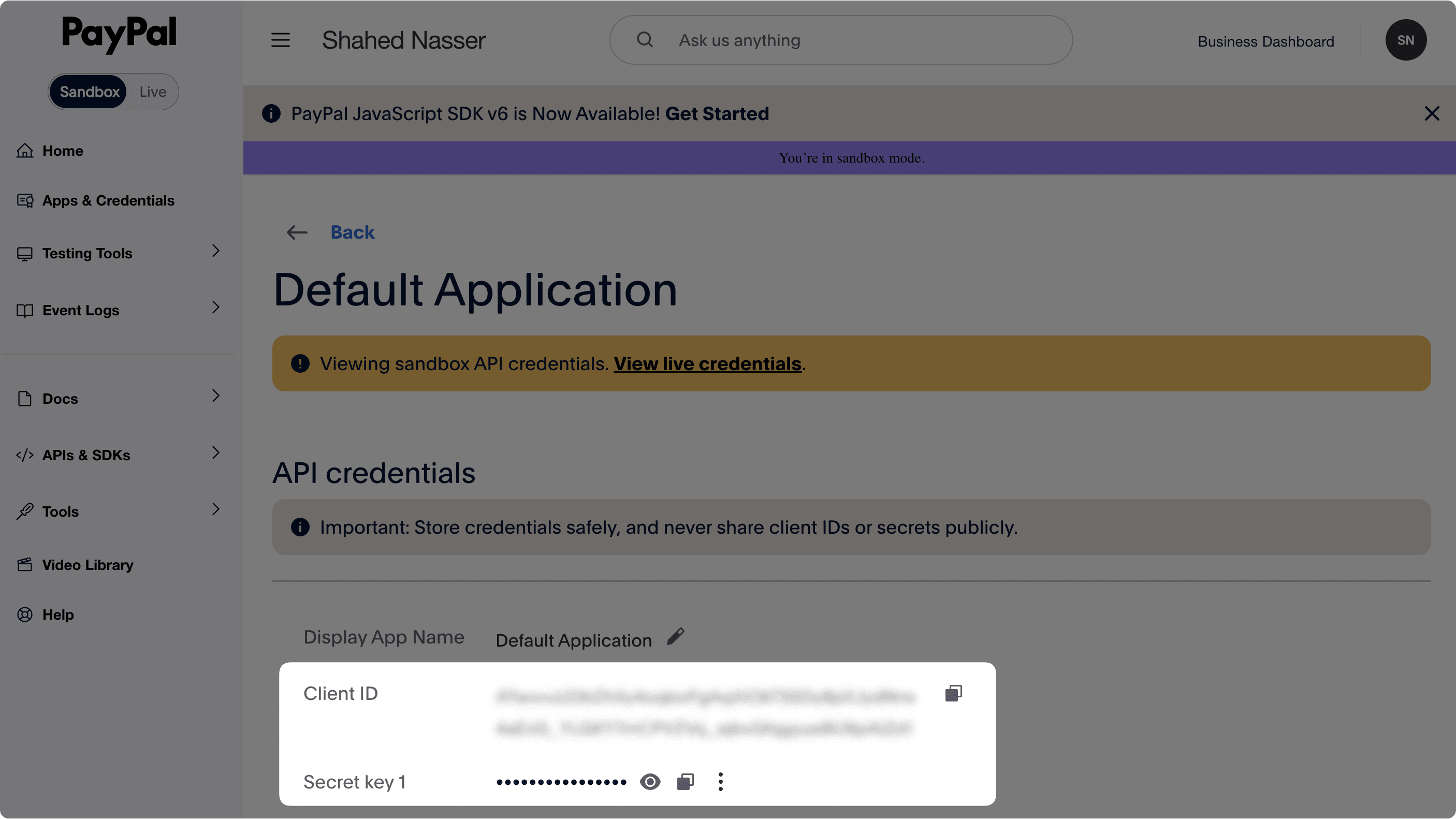The image size is (1456, 819).
Task: Click the Get Started link in the banner
Action: (717, 113)
